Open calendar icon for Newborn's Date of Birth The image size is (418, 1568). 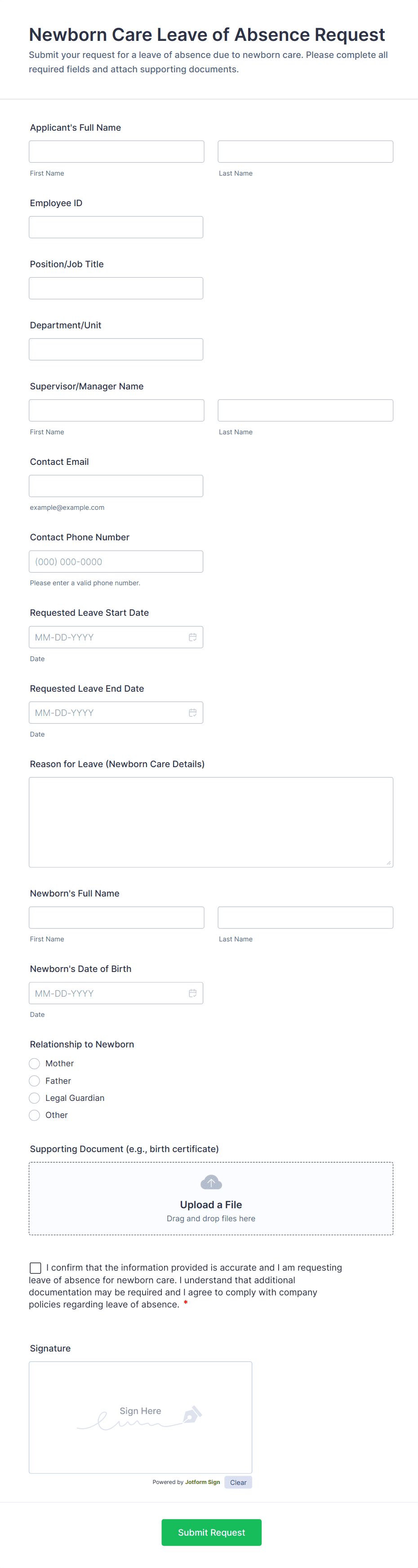point(192,994)
